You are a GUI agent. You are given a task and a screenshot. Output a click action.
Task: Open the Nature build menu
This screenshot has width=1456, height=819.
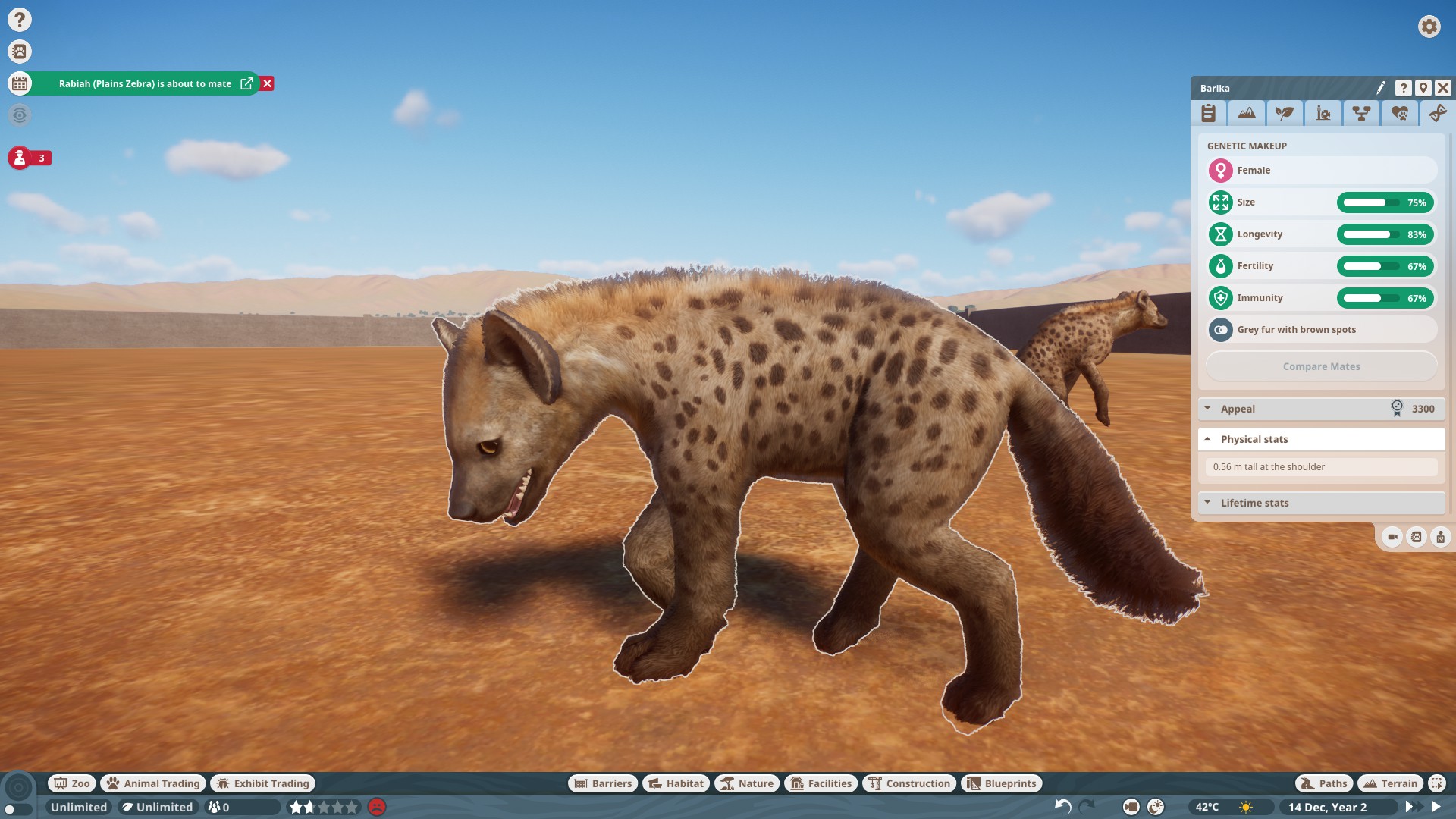tap(747, 783)
